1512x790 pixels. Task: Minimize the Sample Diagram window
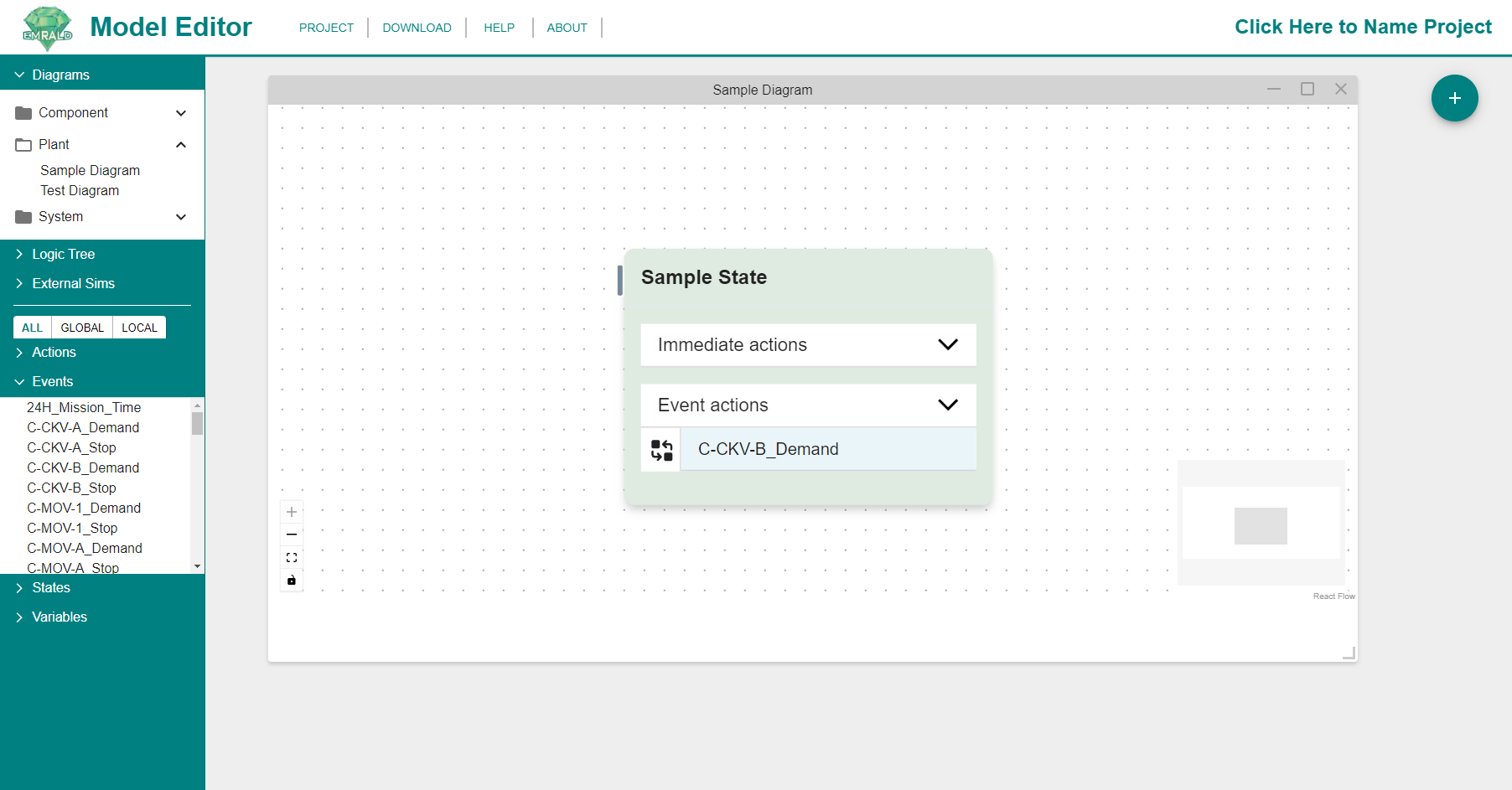1274,89
